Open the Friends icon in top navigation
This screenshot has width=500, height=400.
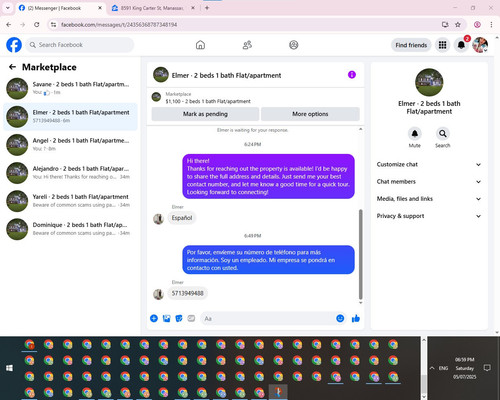[247, 45]
